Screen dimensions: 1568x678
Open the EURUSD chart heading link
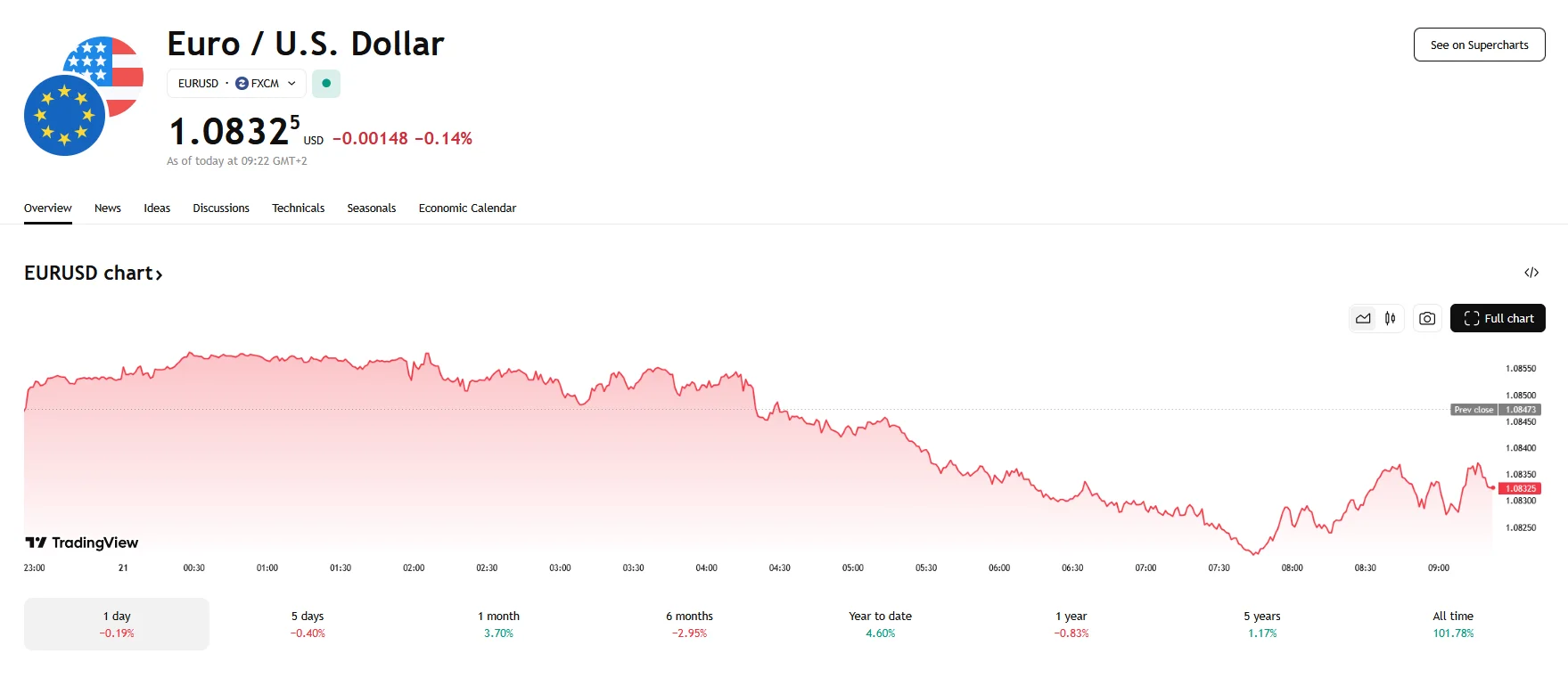pos(94,274)
